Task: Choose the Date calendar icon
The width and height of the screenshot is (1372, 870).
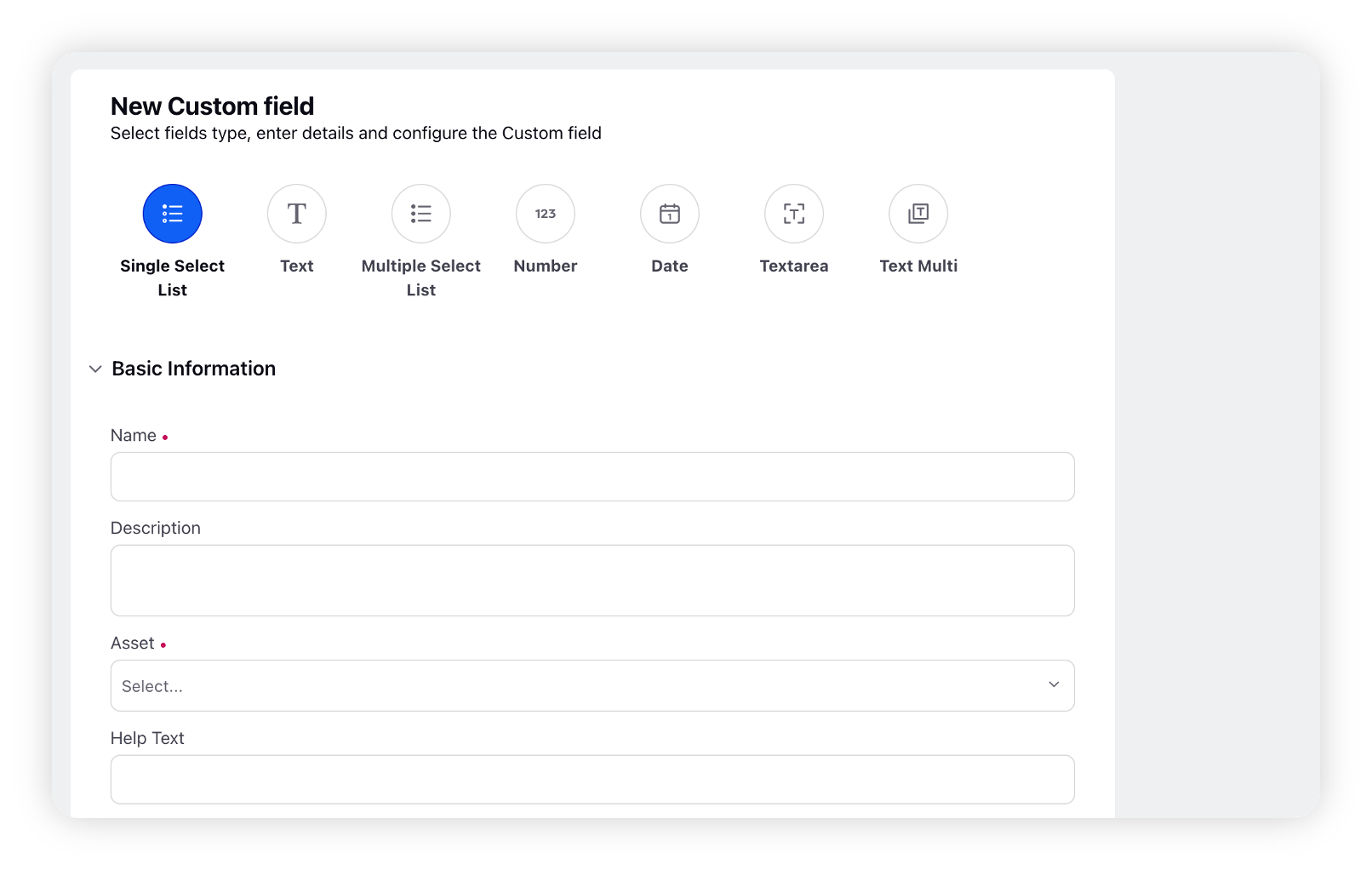Action: [x=670, y=214]
